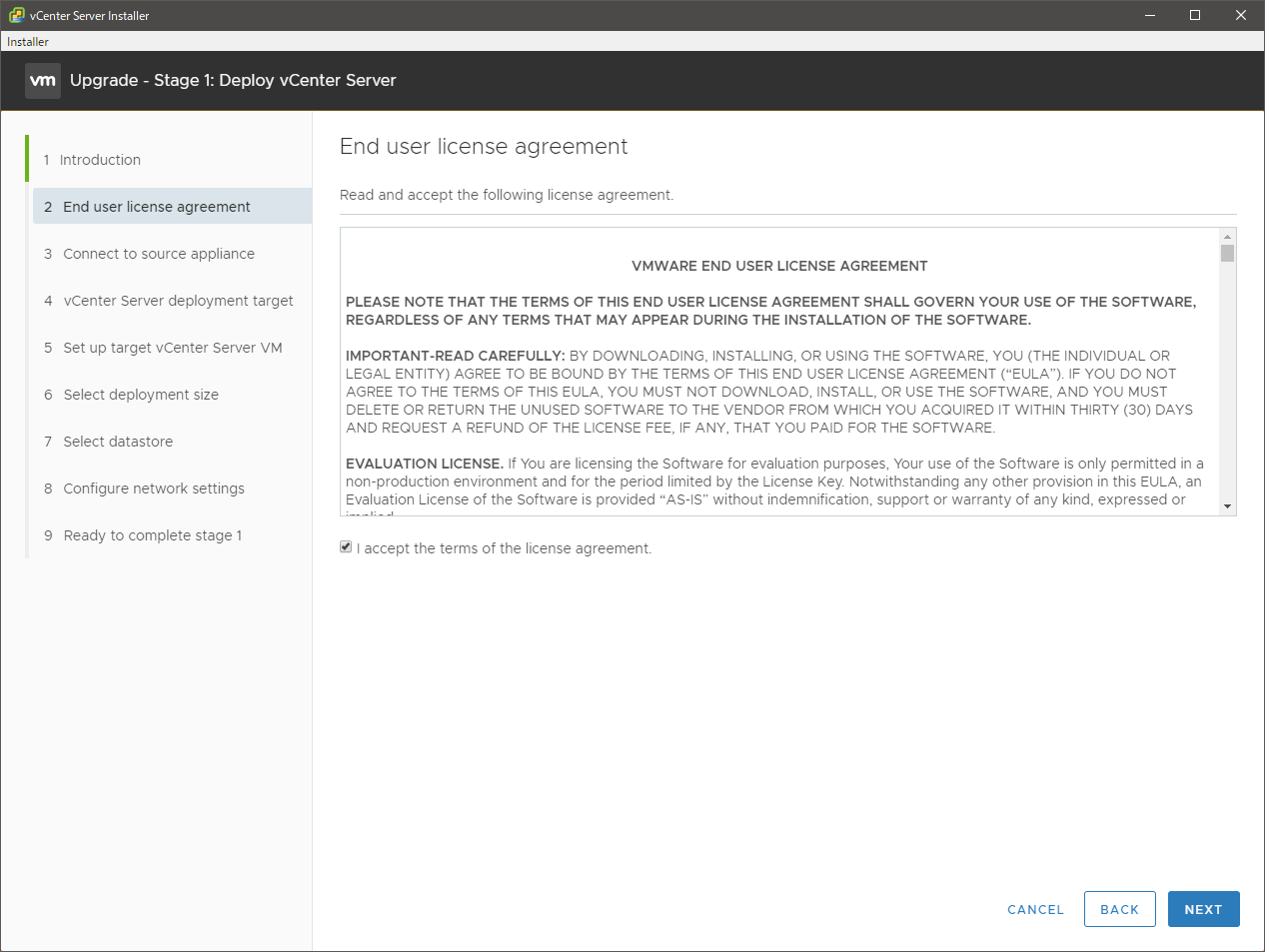Jump to vCenter Server deployment target step
1265x952 pixels.
point(178,301)
